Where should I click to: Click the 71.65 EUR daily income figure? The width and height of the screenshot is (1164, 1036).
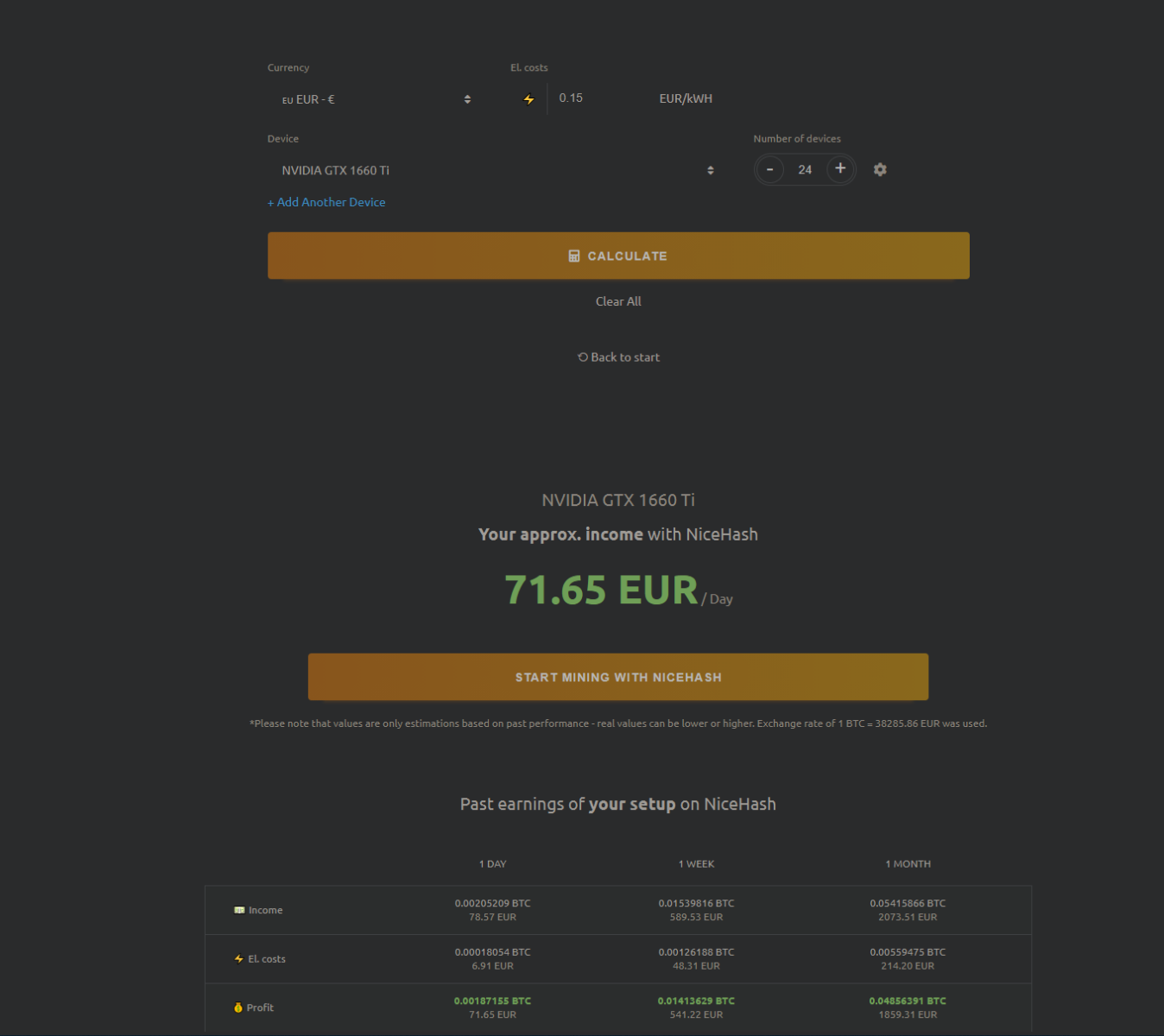[601, 591]
